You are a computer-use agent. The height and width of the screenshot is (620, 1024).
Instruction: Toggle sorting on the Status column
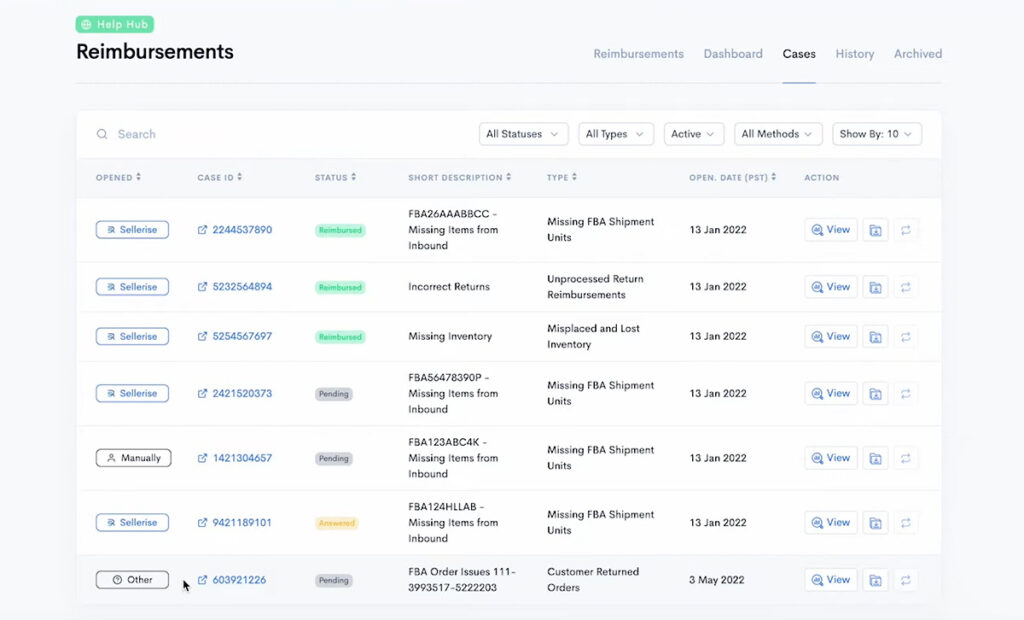[355, 177]
